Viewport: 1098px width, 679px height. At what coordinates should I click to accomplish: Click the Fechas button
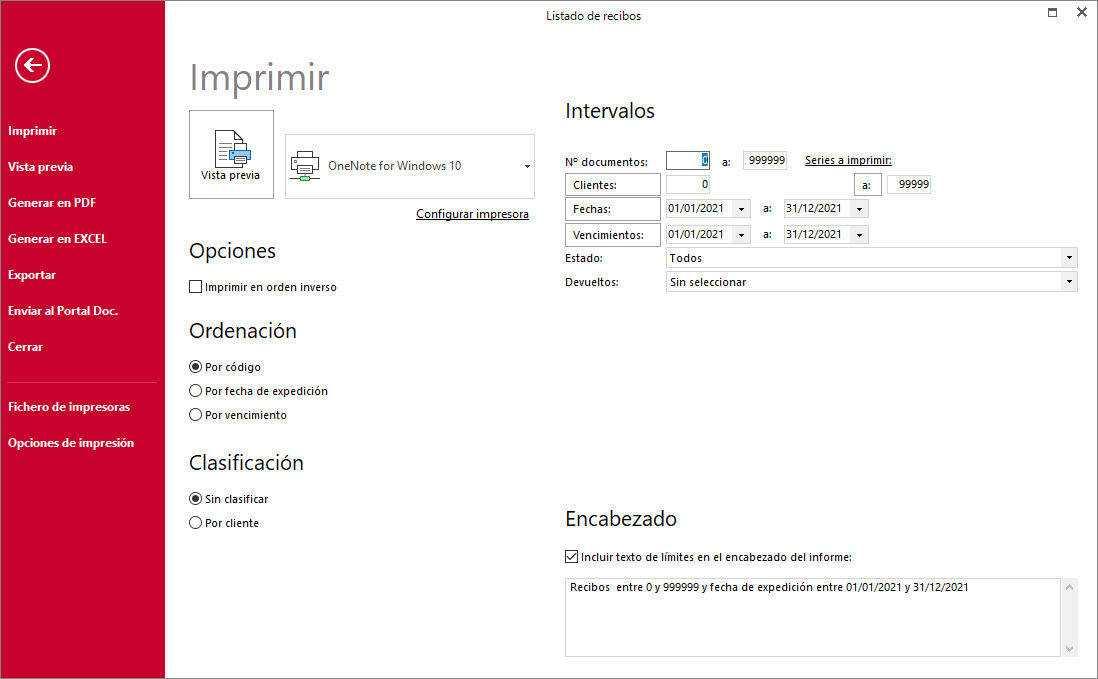click(613, 209)
